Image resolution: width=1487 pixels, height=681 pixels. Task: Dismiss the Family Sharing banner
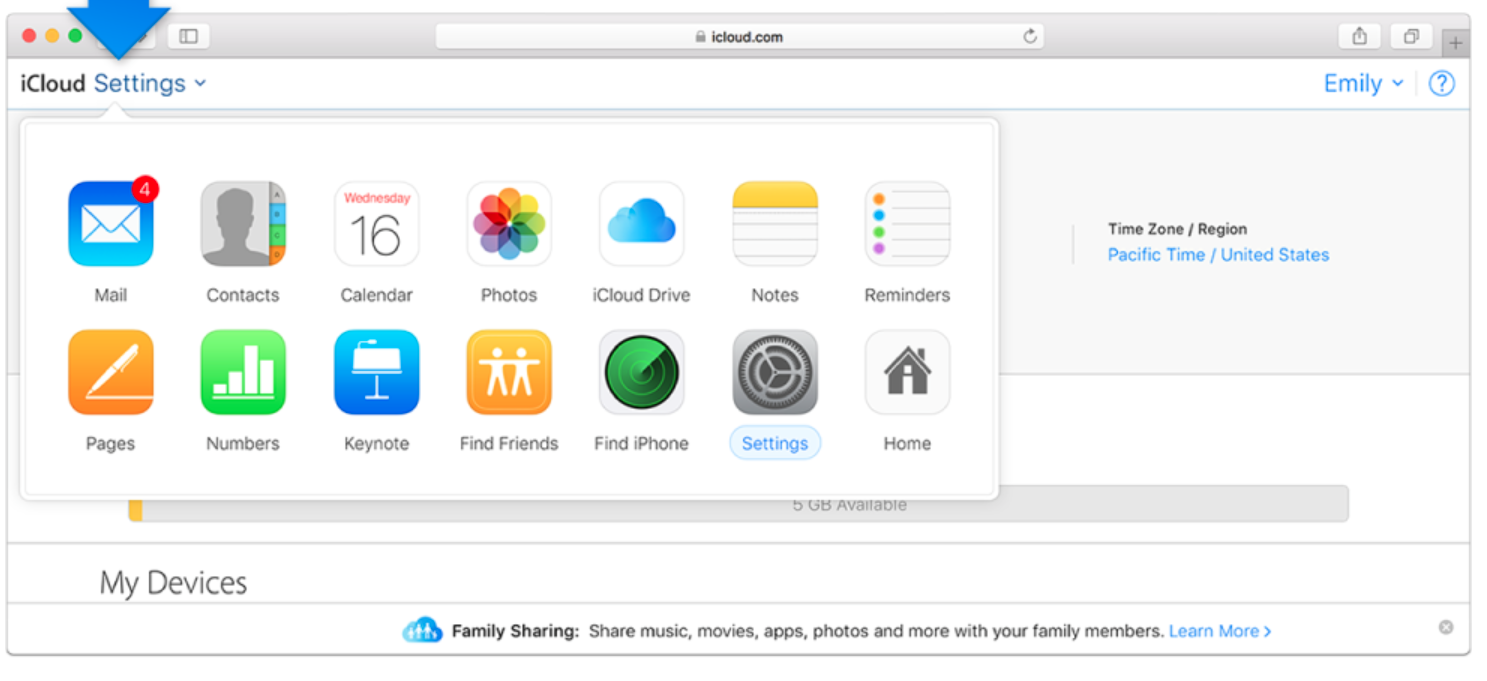click(1445, 628)
